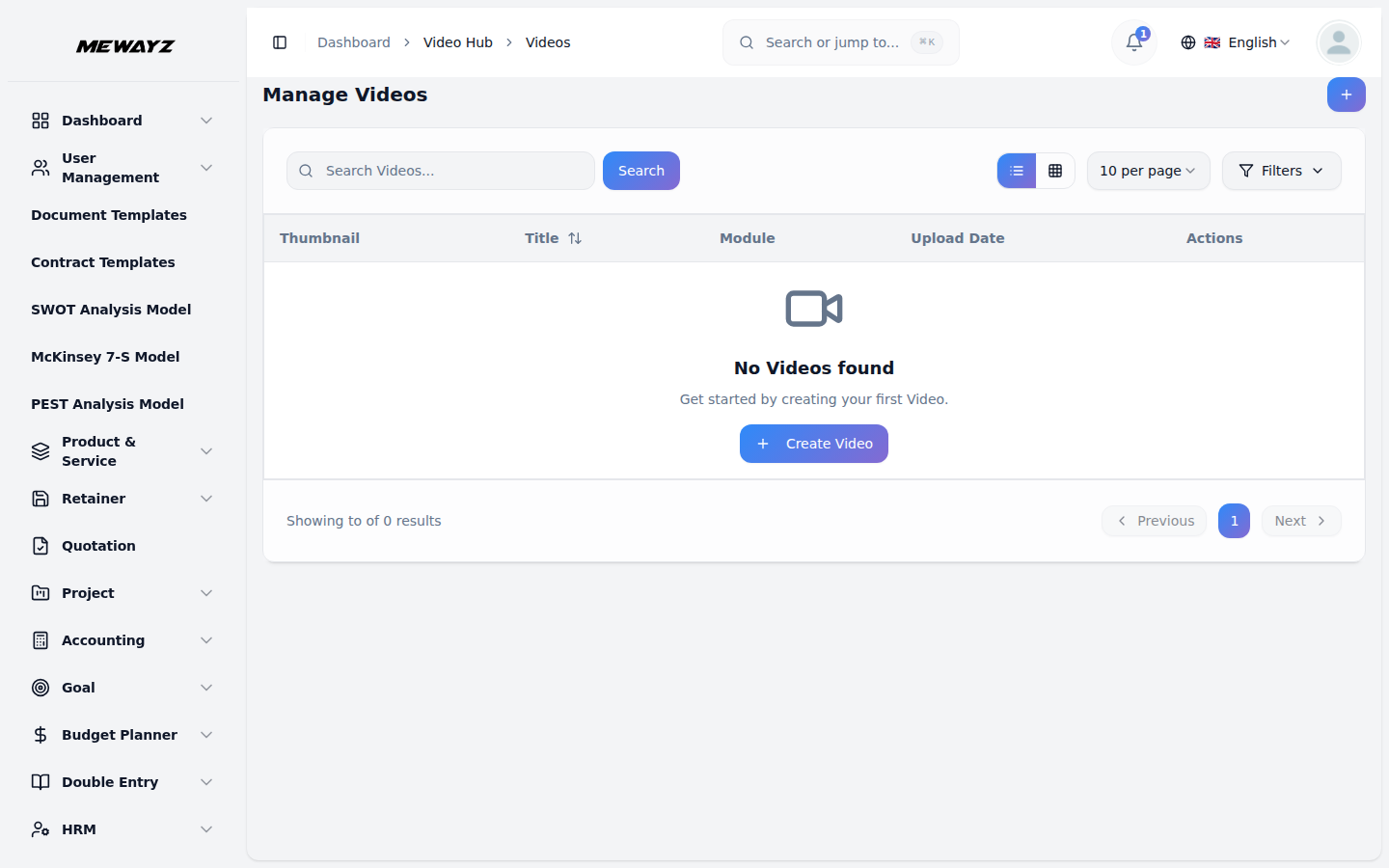The width and height of the screenshot is (1389, 868).
Task: Switch to grid view layout
Action: point(1056,170)
